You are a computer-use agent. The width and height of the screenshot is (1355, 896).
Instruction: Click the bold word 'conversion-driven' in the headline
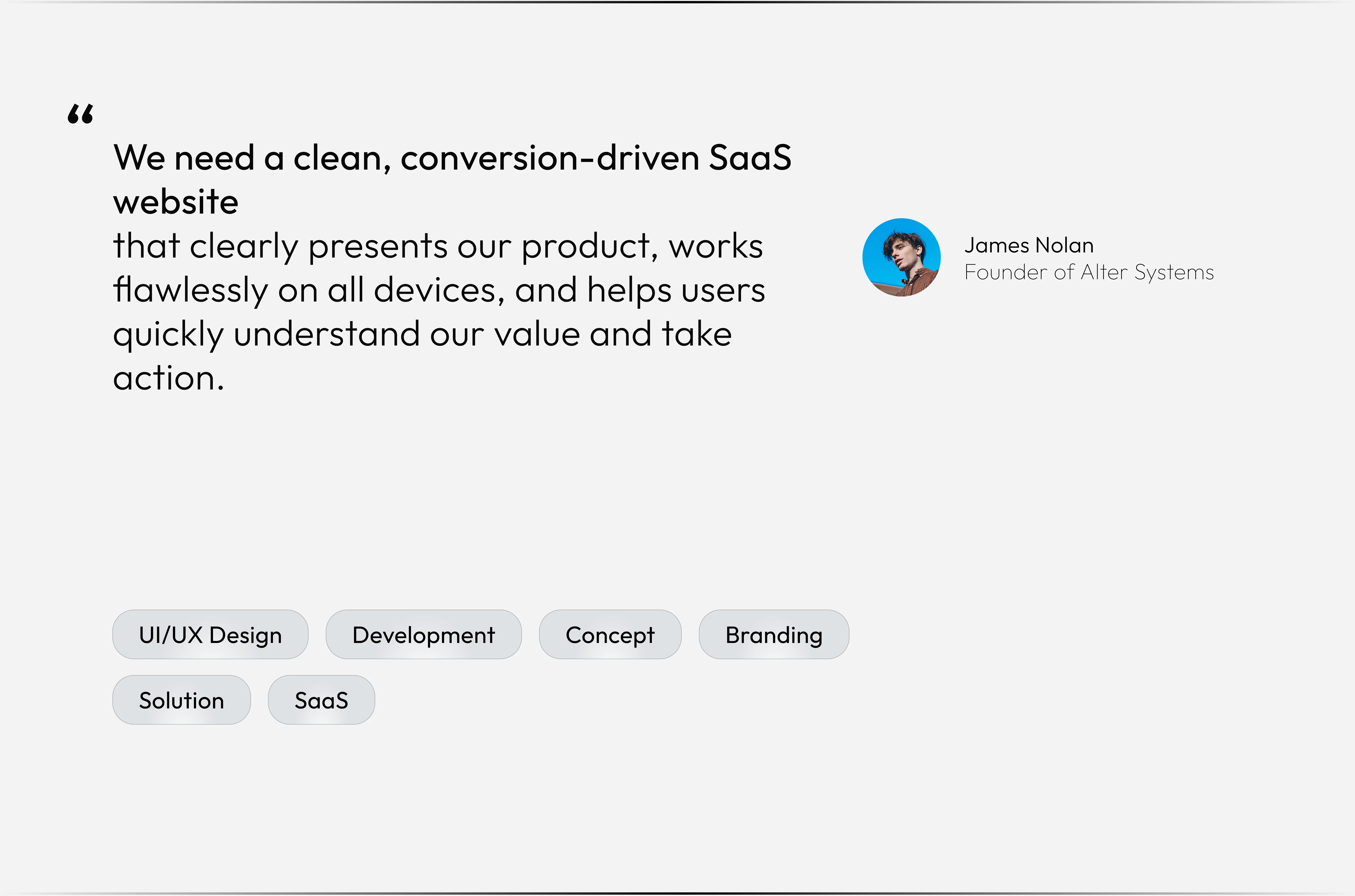549,158
